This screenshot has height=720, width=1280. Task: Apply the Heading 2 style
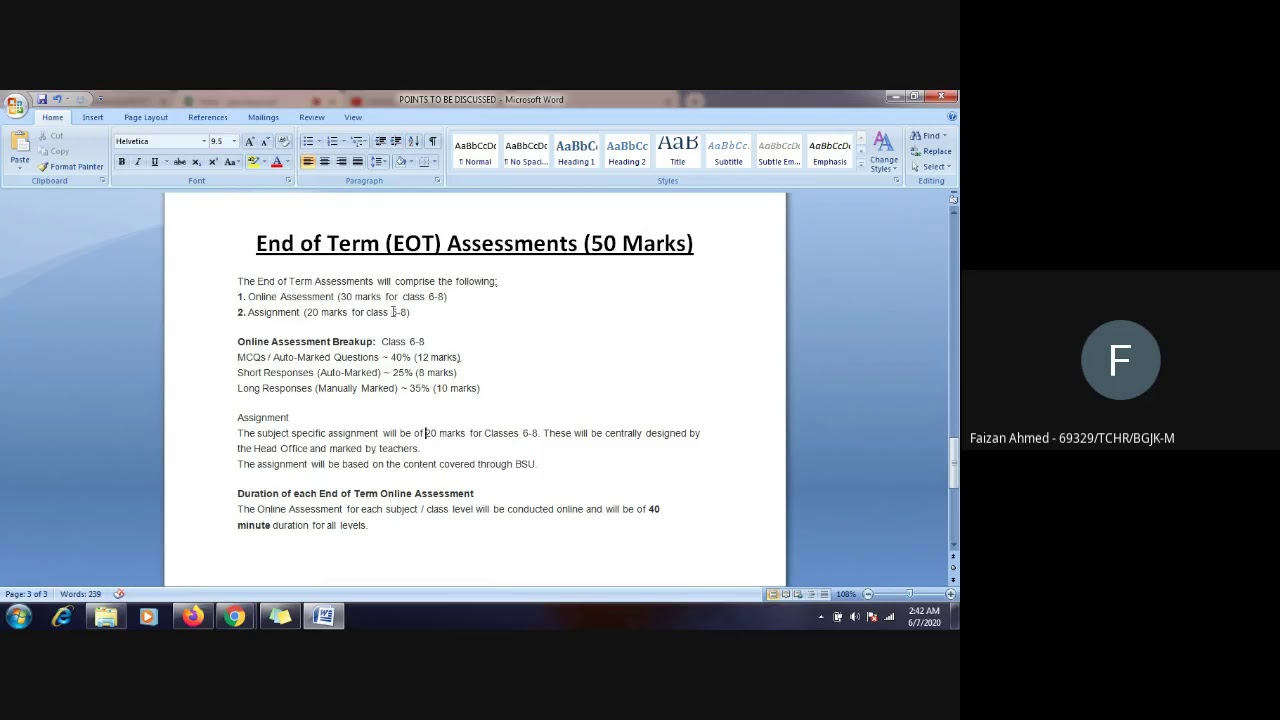click(x=627, y=151)
